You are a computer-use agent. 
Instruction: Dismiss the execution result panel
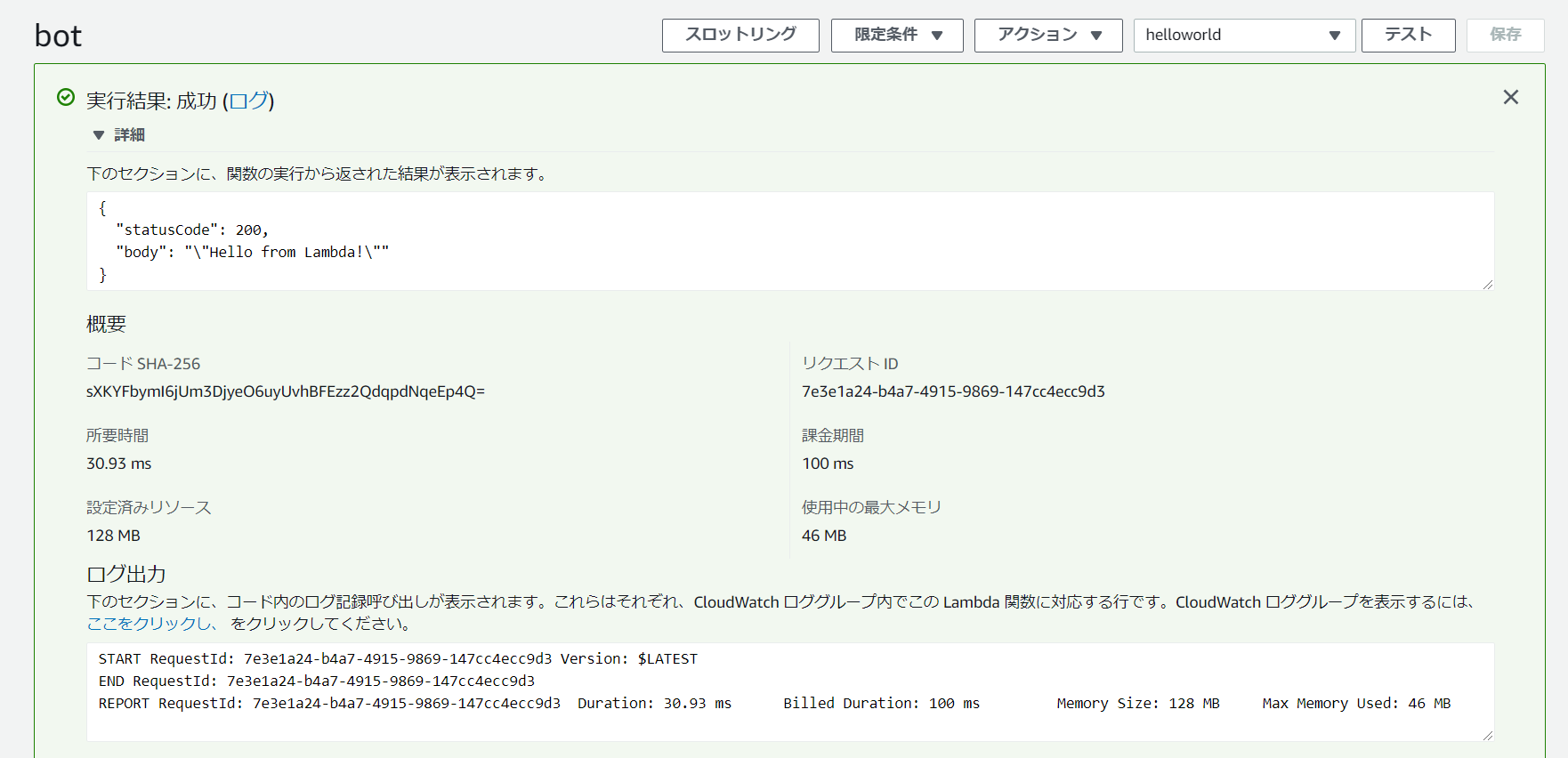1510,97
